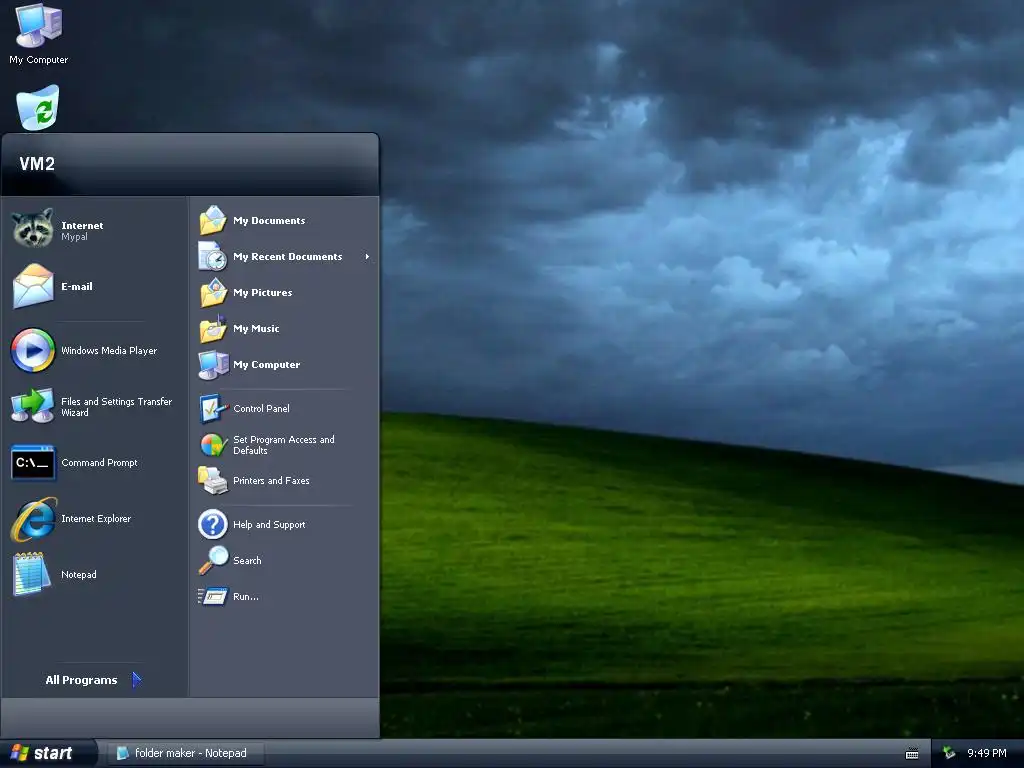Click My Computer icon in Start menu
Image resolution: width=1024 pixels, height=768 pixels.
tap(213, 364)
